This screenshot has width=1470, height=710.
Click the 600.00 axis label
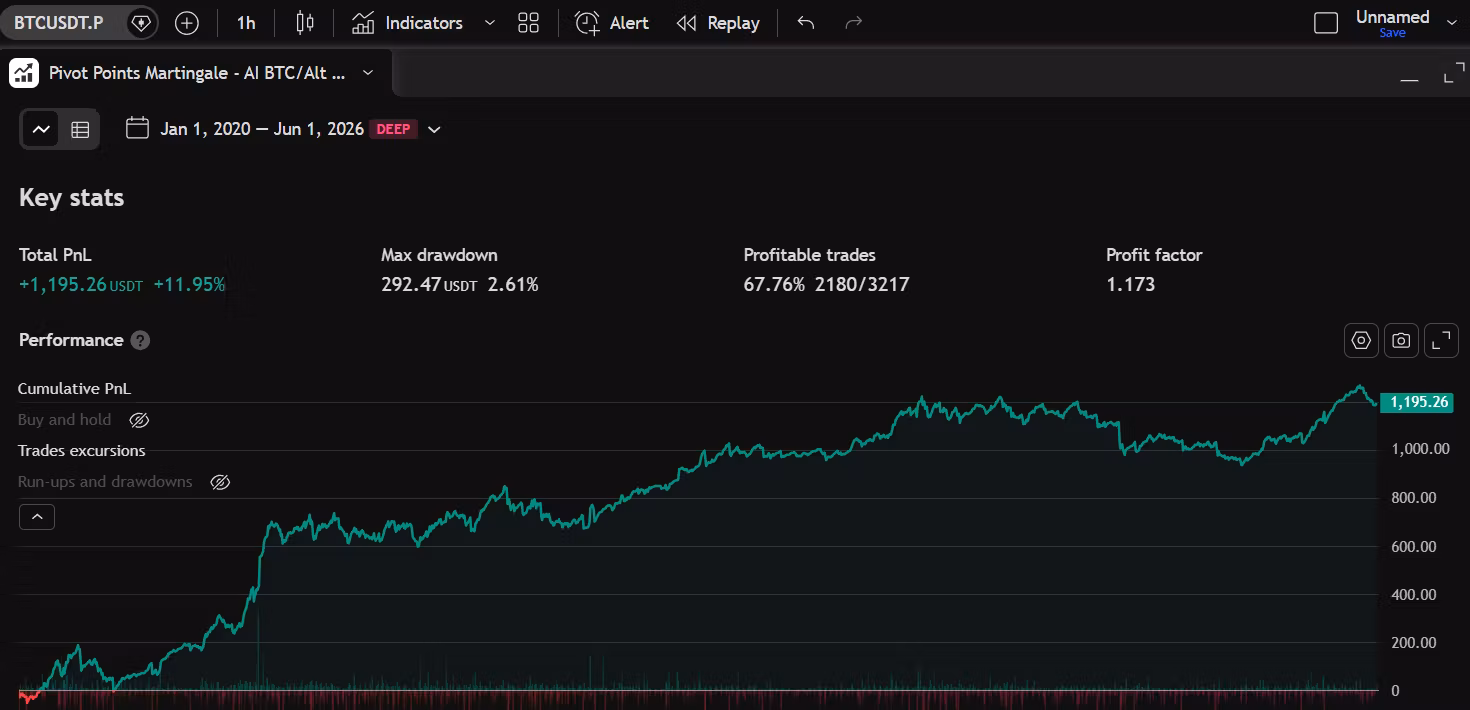1414,546
